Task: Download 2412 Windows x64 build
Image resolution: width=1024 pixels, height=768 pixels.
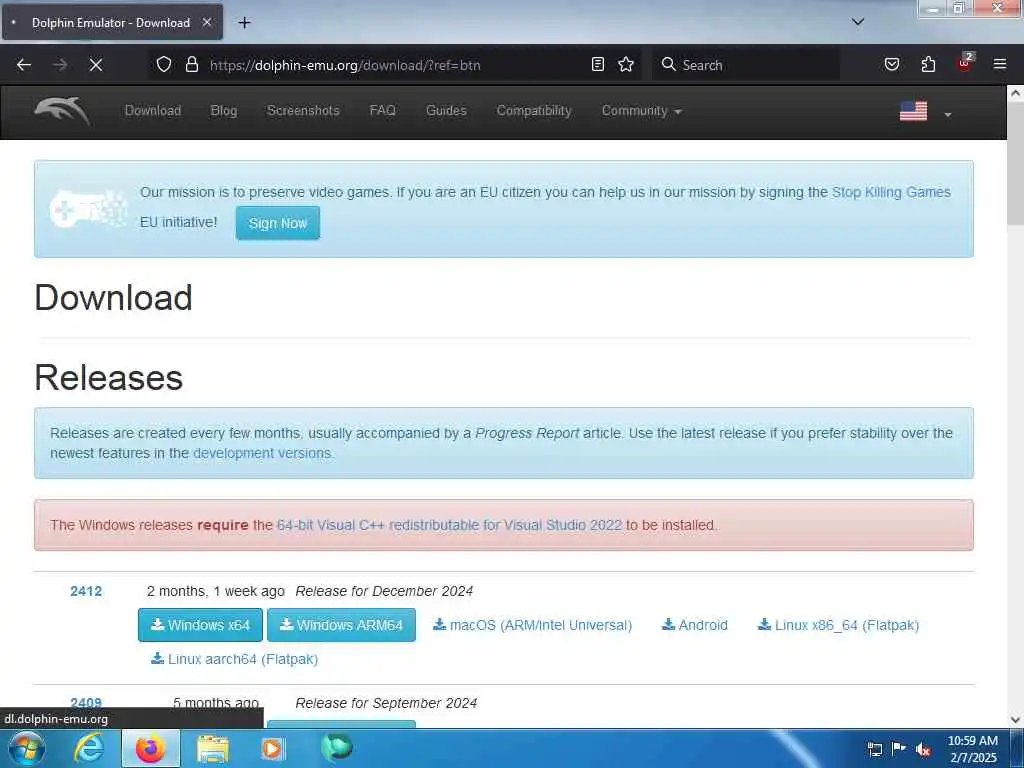Action: 200,625
